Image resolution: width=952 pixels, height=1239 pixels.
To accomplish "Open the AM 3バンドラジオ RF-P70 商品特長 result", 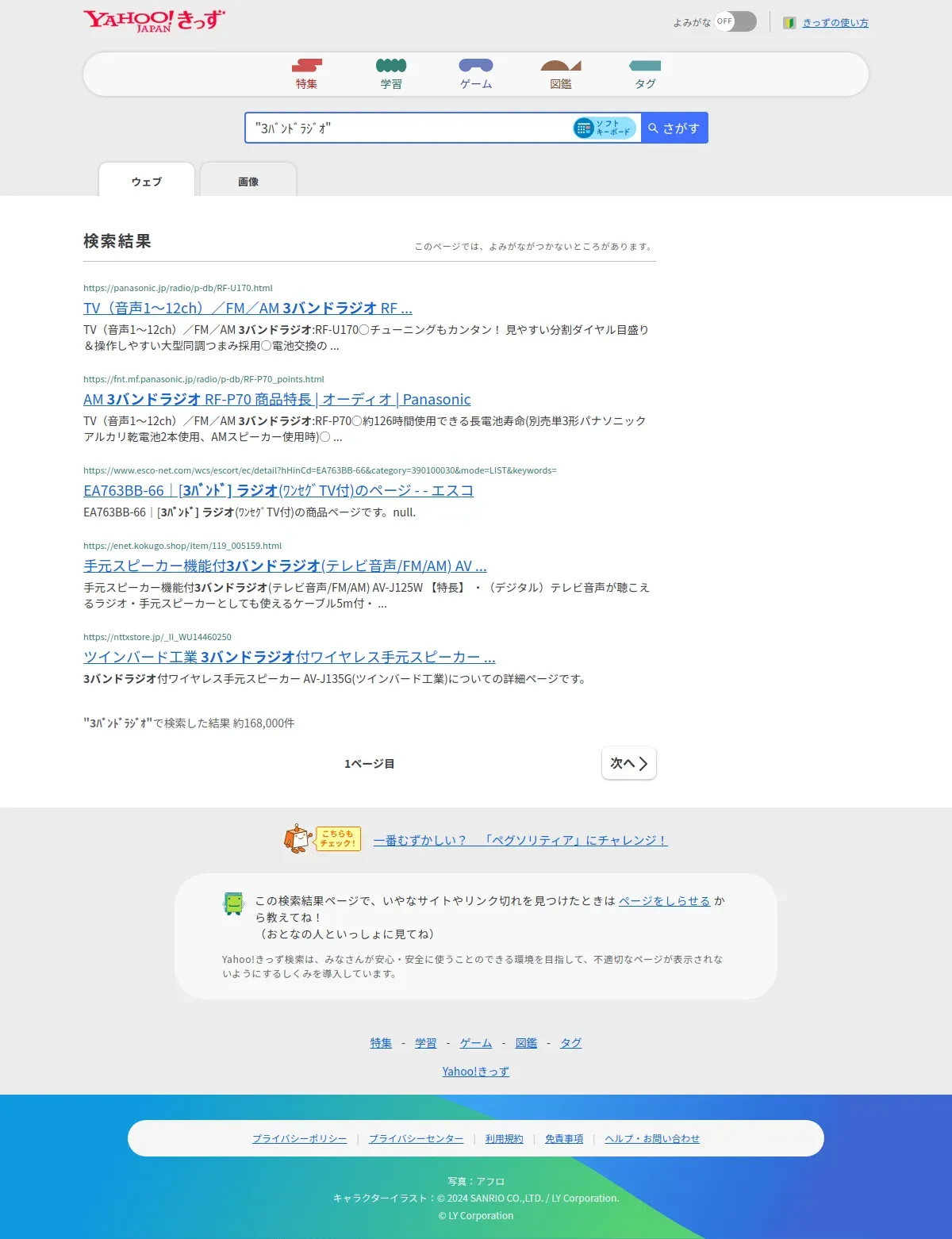I will pyautogui.click(x=277, y=399).
